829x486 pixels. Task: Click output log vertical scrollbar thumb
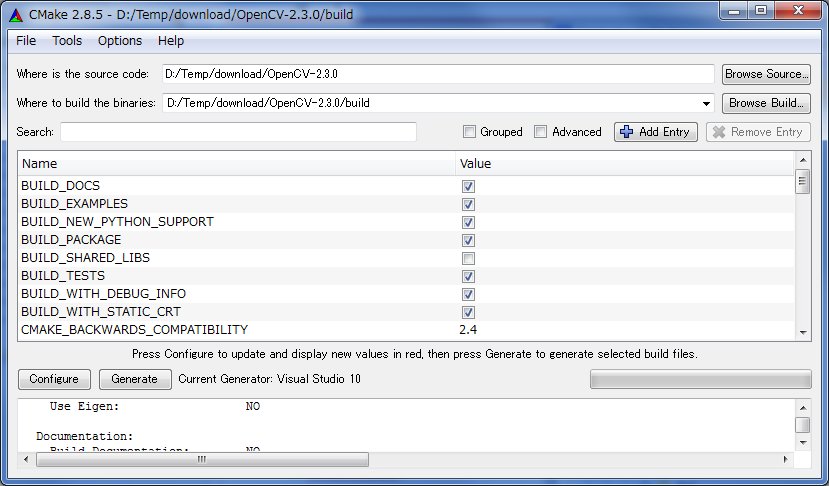pyautogui.click(x=803, y=425)
